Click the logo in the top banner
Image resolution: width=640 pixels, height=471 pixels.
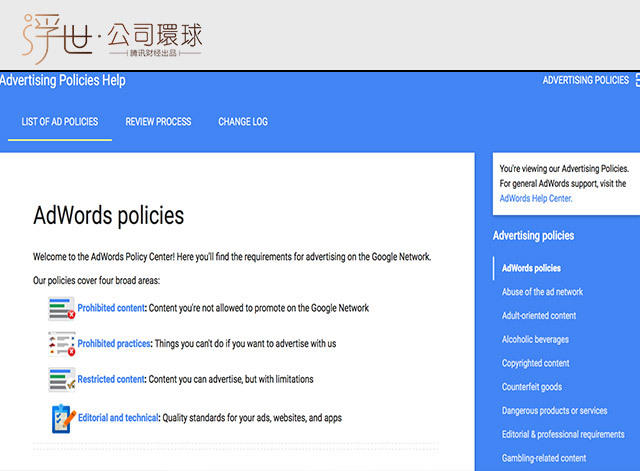(x=110, y=36)
